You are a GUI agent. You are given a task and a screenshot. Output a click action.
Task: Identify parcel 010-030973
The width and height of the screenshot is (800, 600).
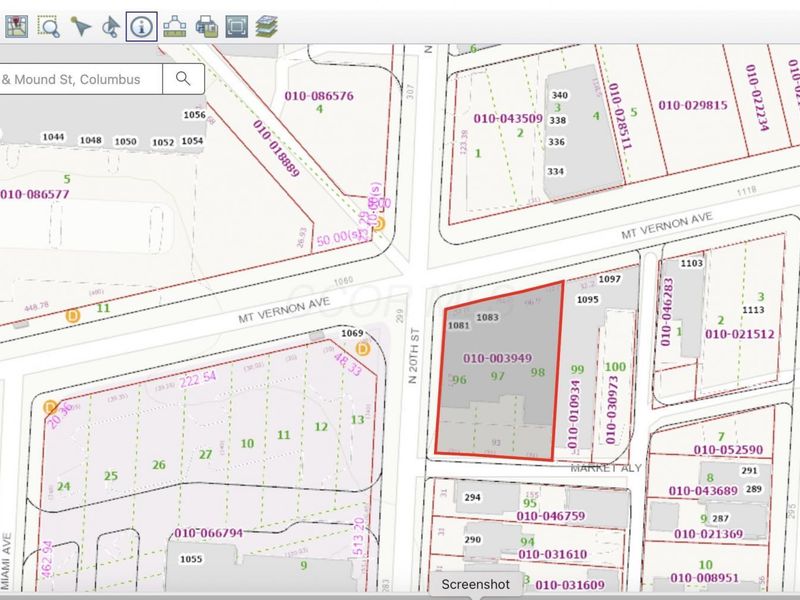[x=611, y=410]
